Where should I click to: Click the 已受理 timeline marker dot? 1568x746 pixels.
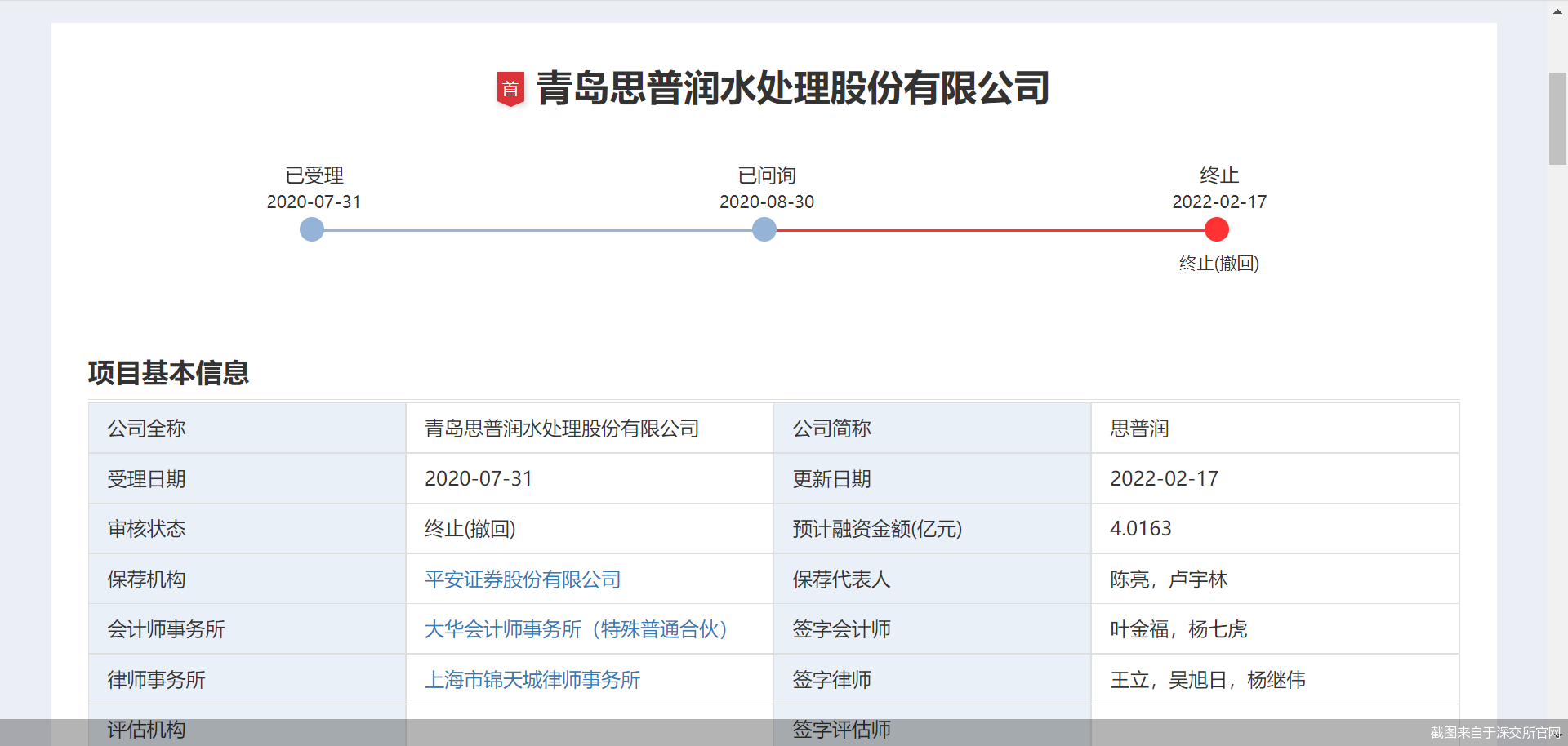coord(312,230)
